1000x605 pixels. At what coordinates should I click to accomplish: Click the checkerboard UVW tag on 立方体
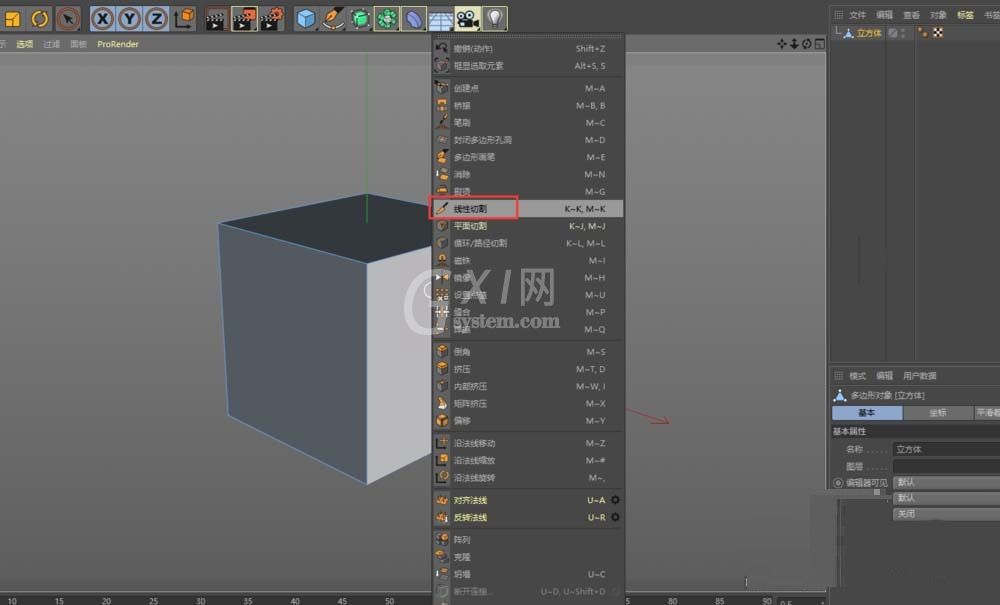[x=938, y=33]
